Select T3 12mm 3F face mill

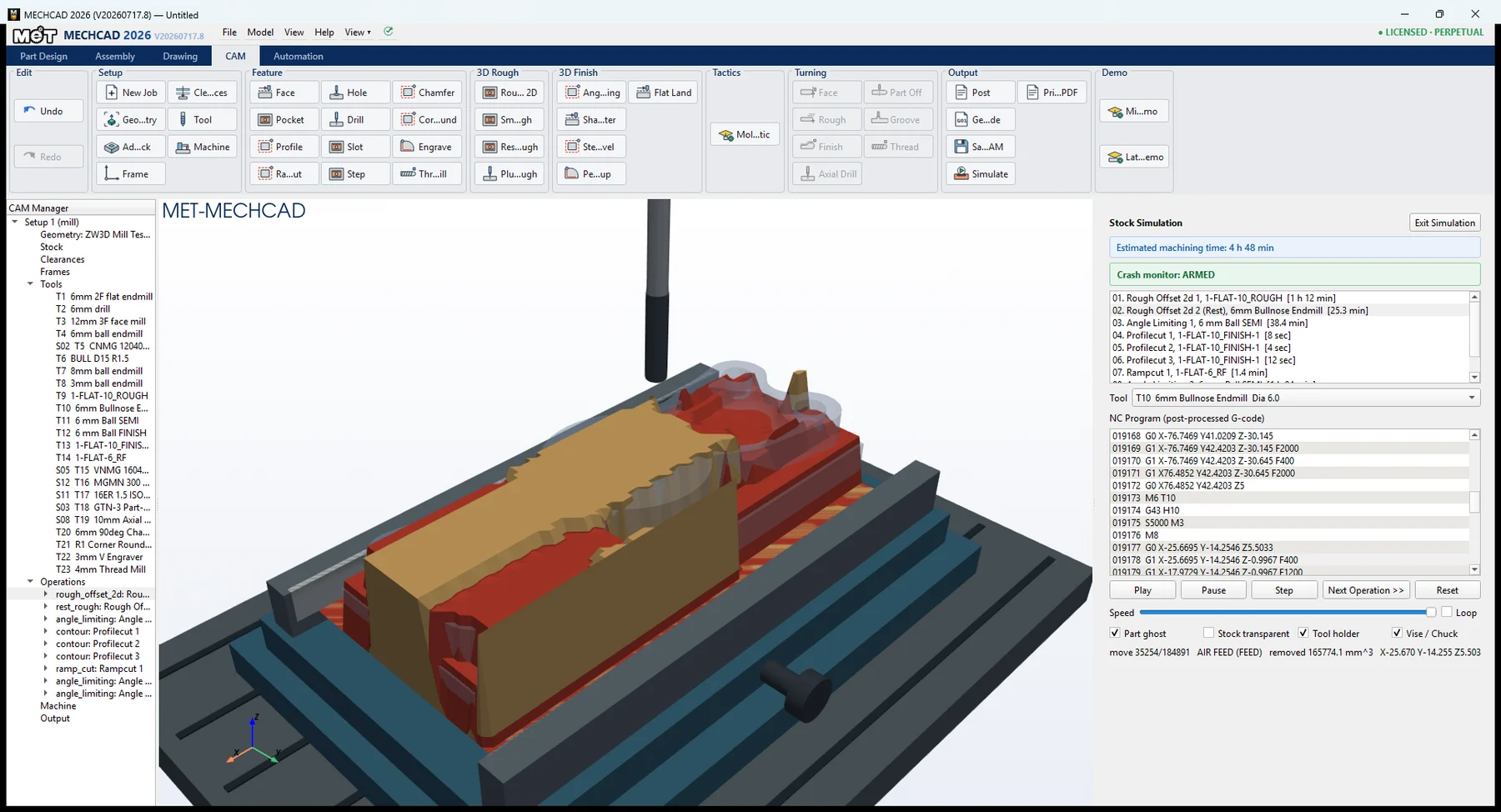click(x=100, y=321)
